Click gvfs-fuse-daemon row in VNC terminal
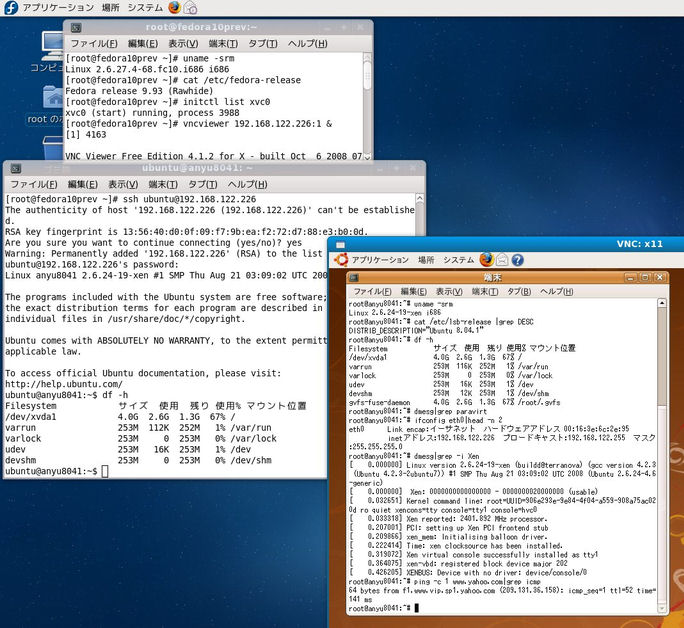 click(454, 403)
